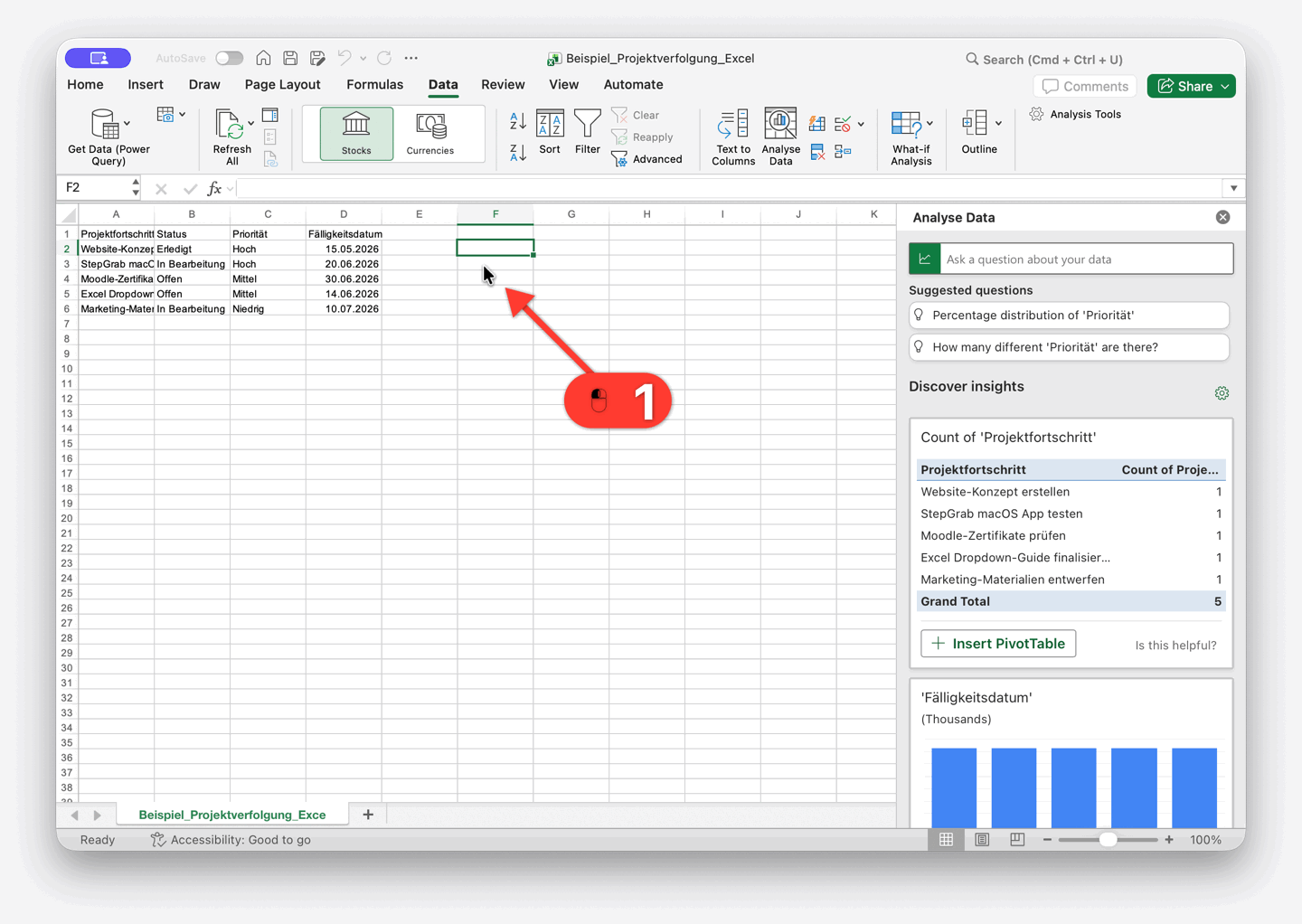This screenshot has width=1302, height=924.
Task: Expand the Refresh All dropdown arrow
Action: tap(250, 123)
